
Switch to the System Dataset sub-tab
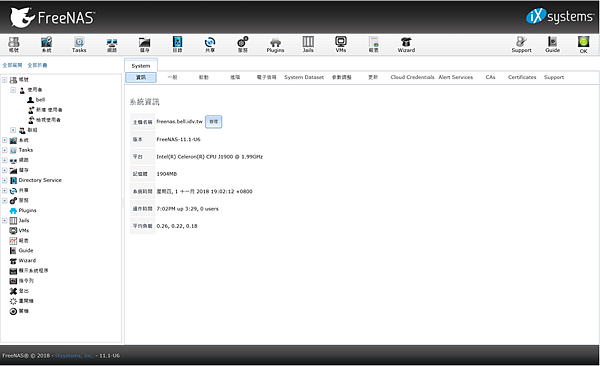coord(304,77)
